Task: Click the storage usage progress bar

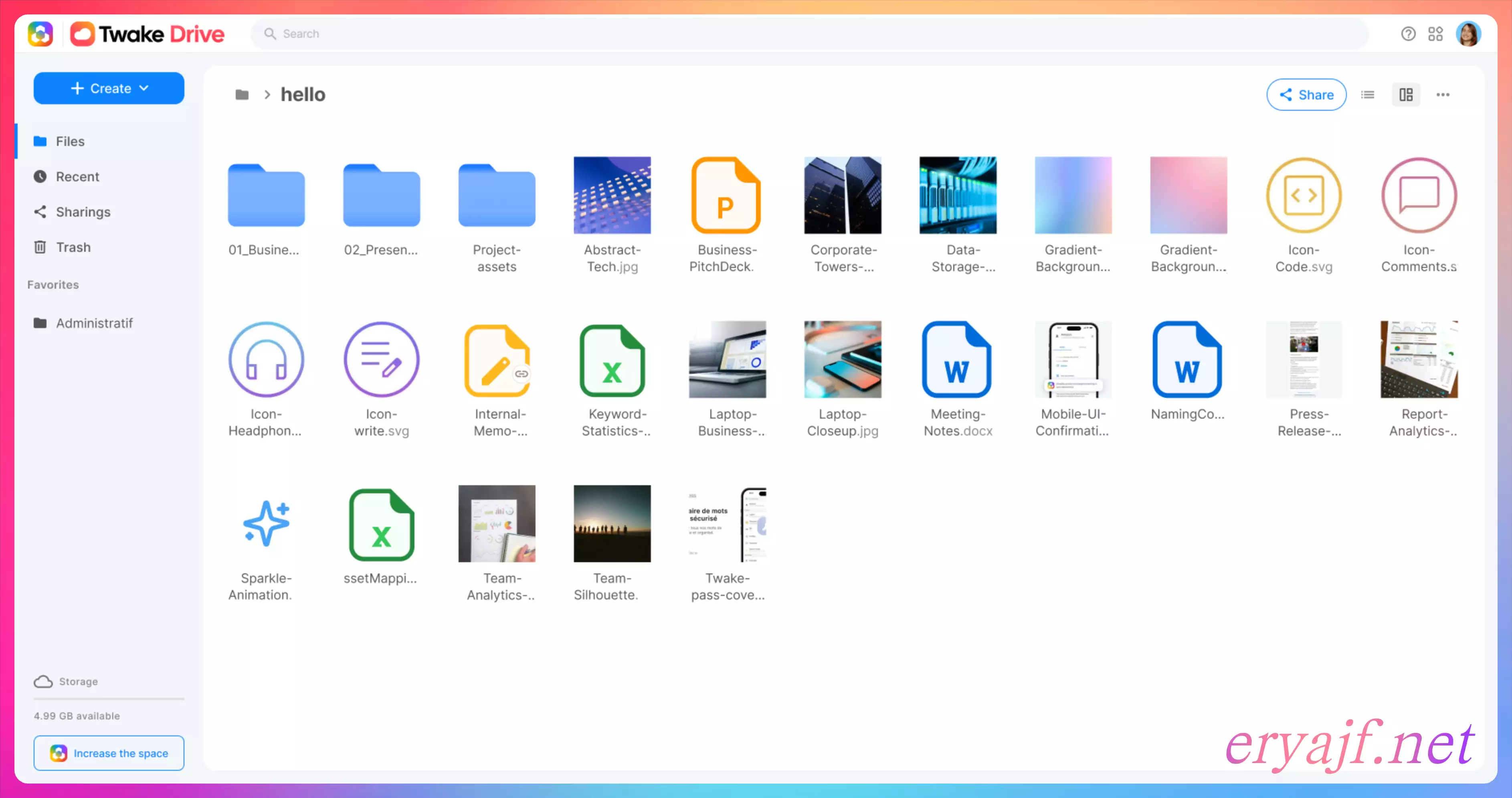Action: coord(109,699)
